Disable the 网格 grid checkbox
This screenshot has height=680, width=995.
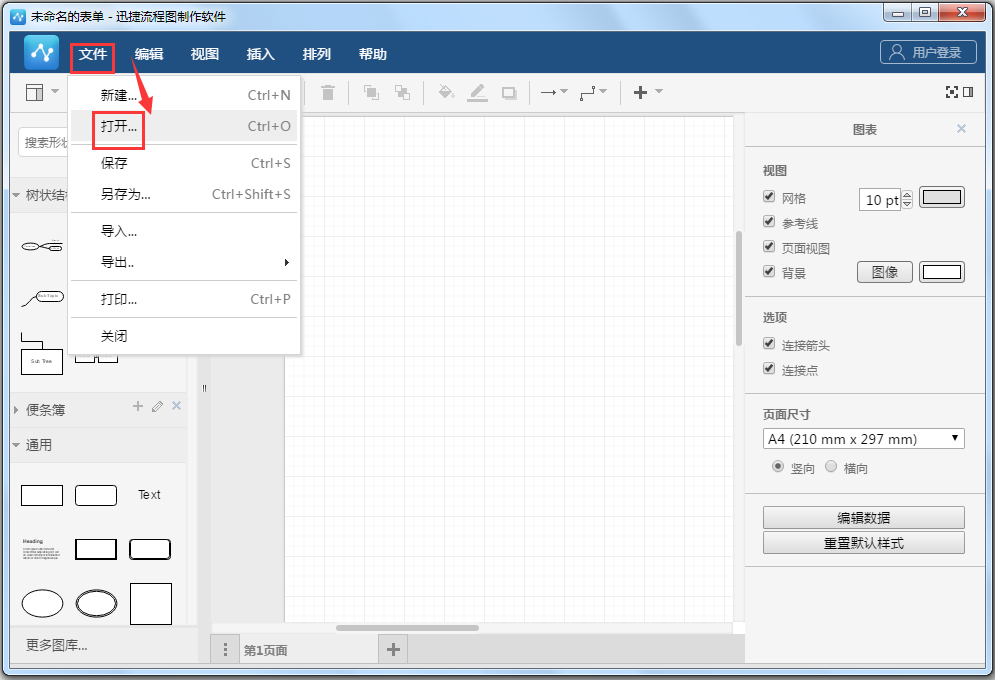coord(768,198)
